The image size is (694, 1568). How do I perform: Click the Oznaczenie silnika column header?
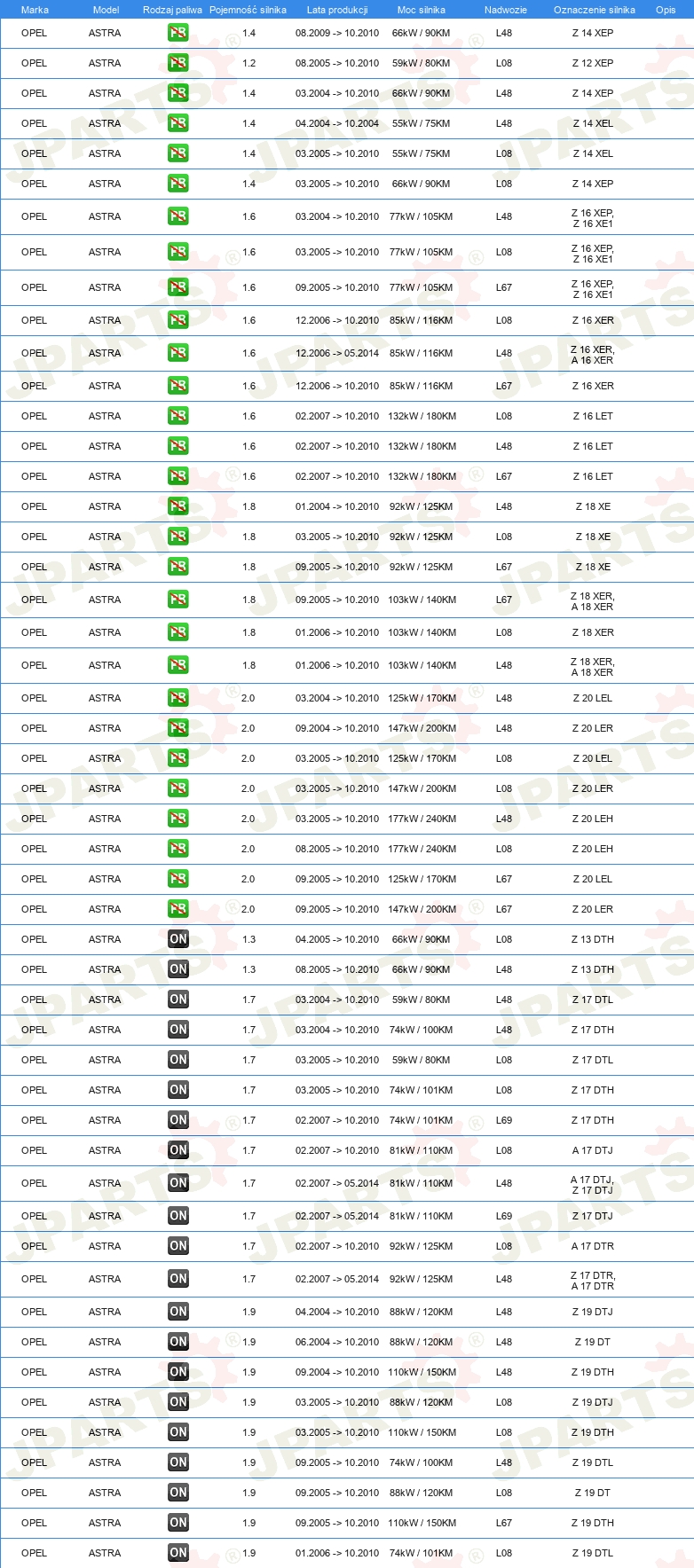[x=595, y=10]
